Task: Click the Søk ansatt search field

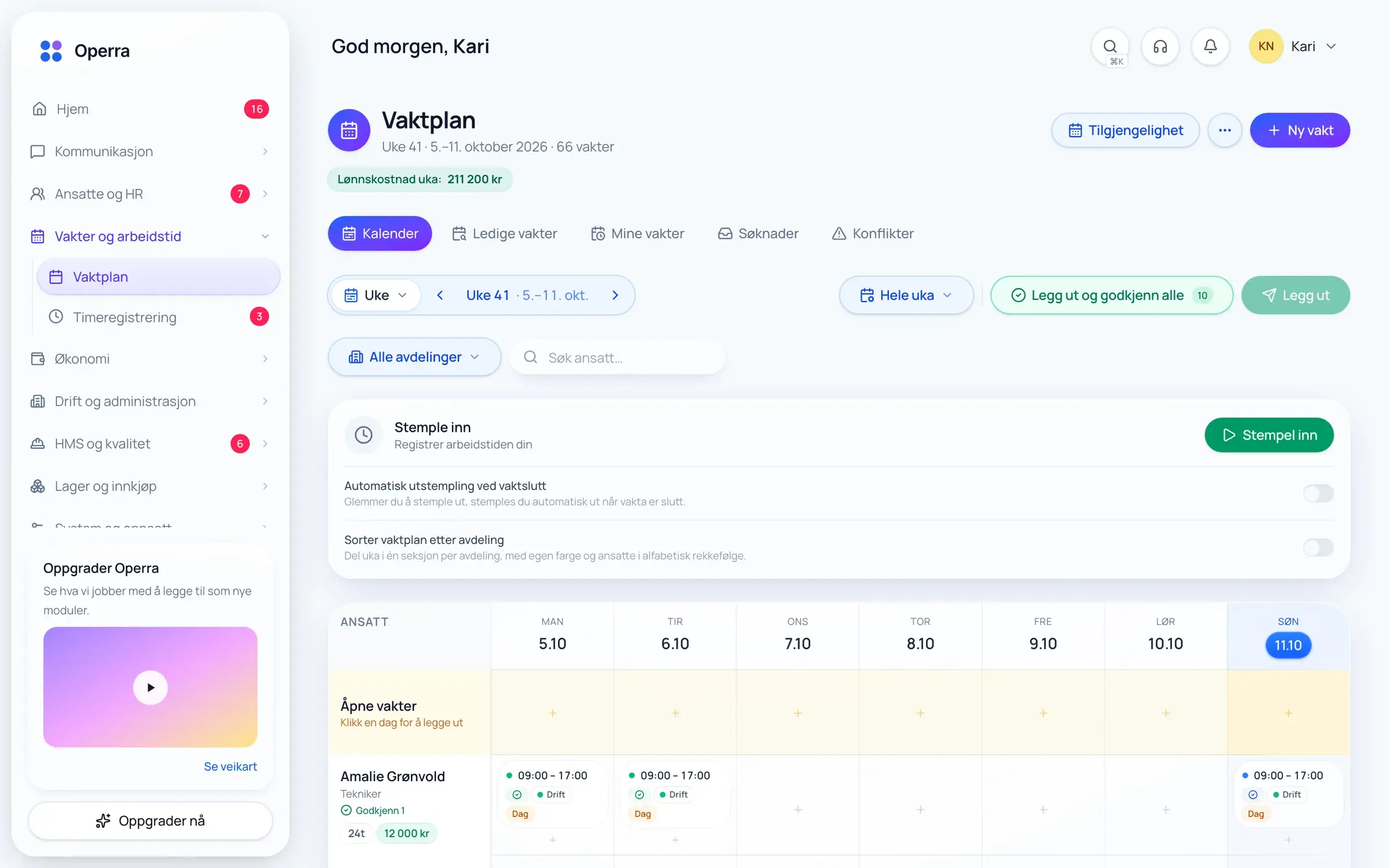Action: click(618, 358)
